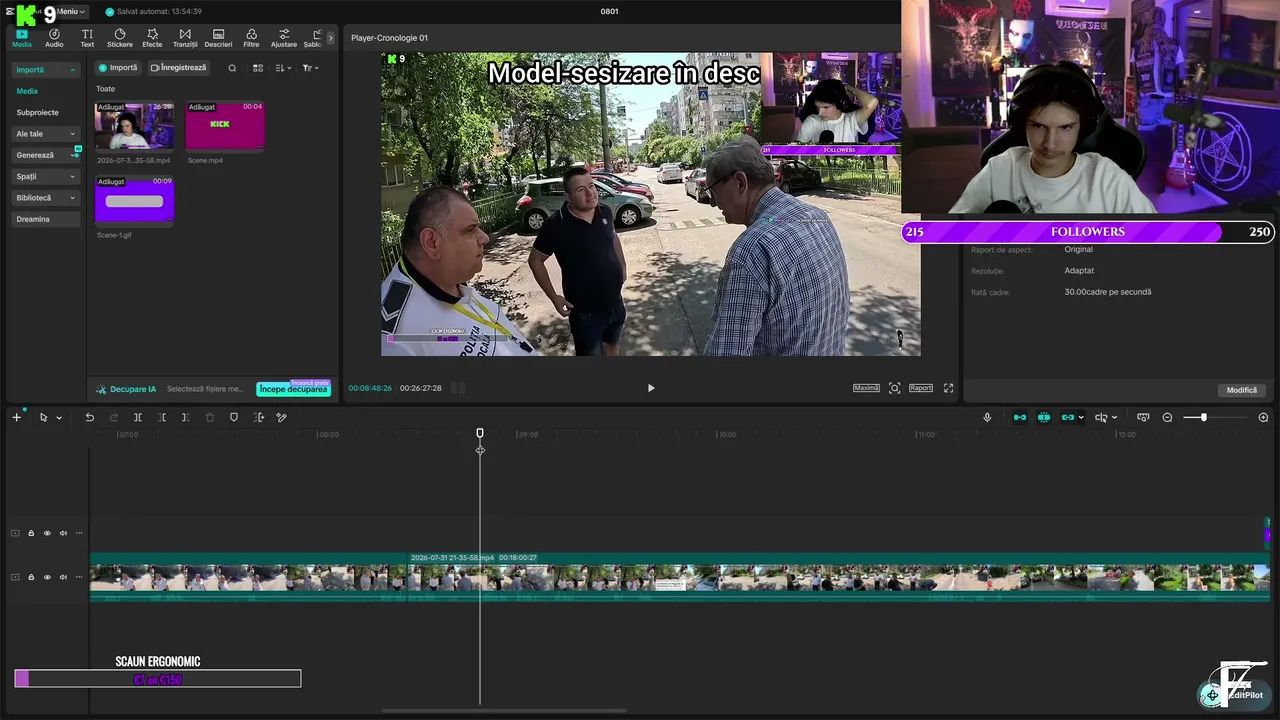Lock the main video track

(31, 577)
